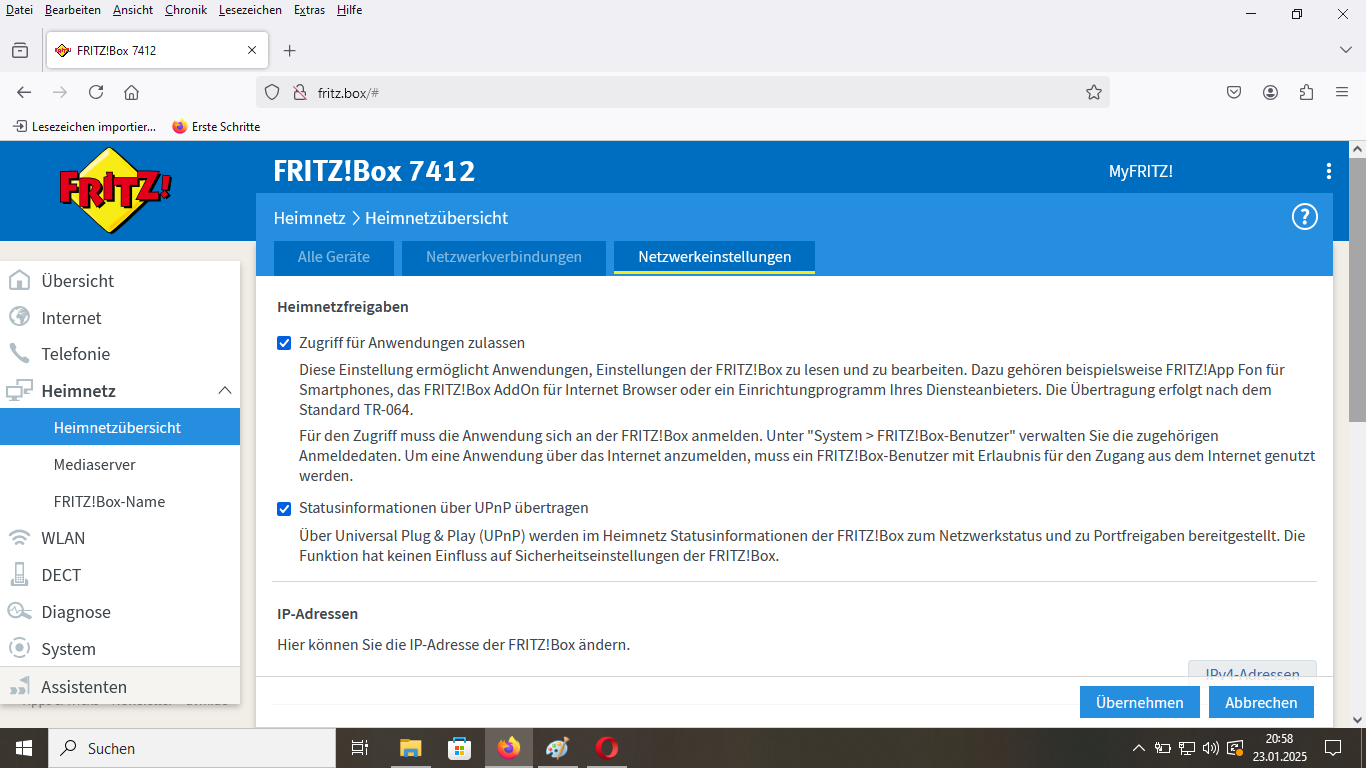Open File Explorer from the taskbar

[410, 748]
